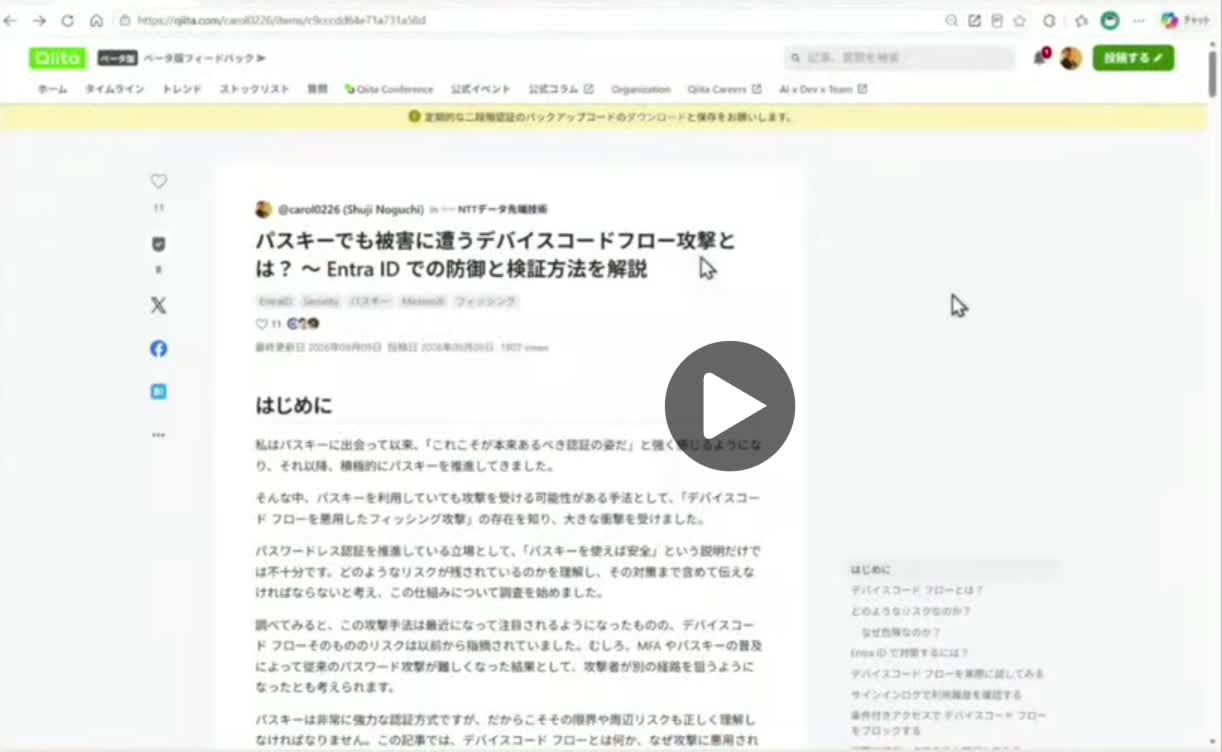Jump to なぜ危険なのか？ in the contents

[900, 632]
